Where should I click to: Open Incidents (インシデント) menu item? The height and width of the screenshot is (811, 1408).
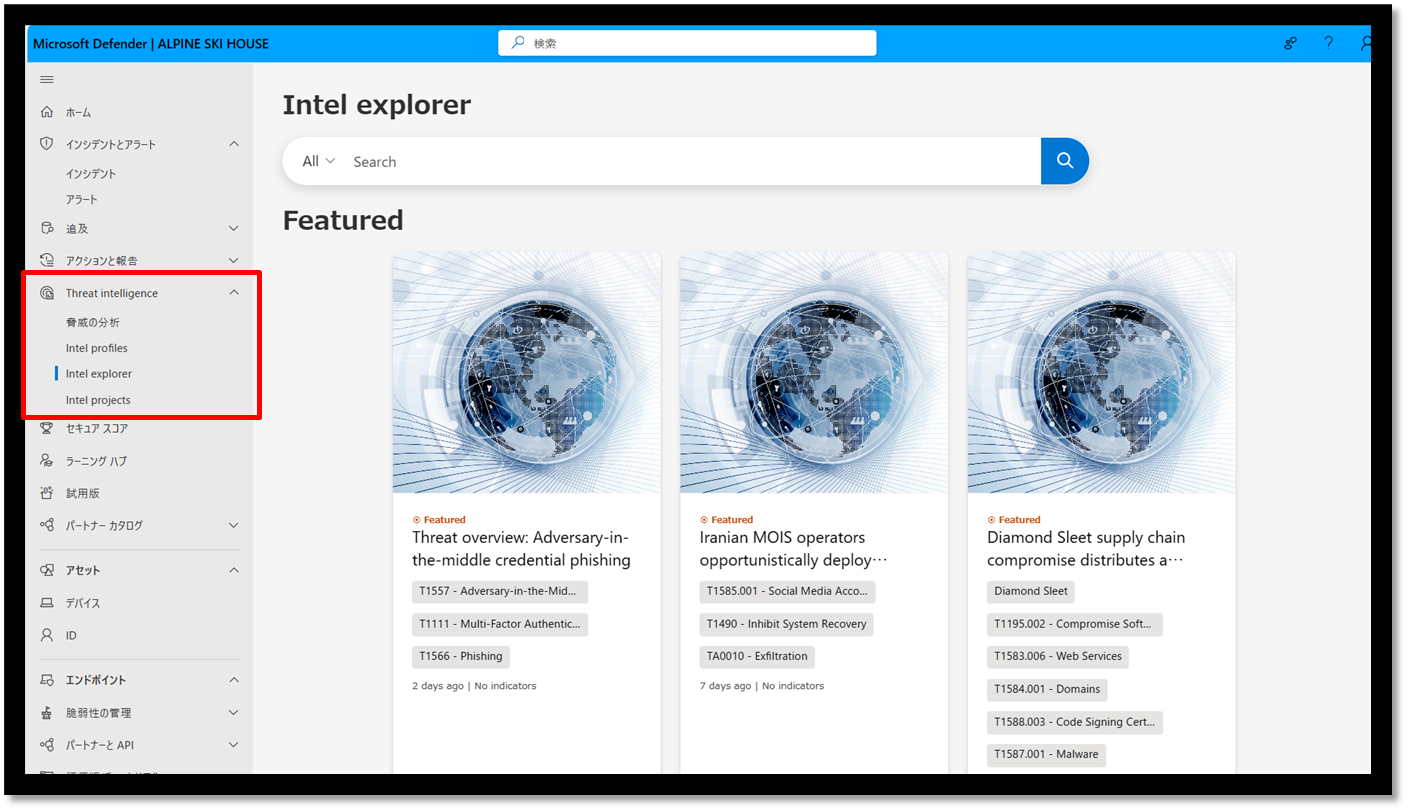[x=91, y=174]
